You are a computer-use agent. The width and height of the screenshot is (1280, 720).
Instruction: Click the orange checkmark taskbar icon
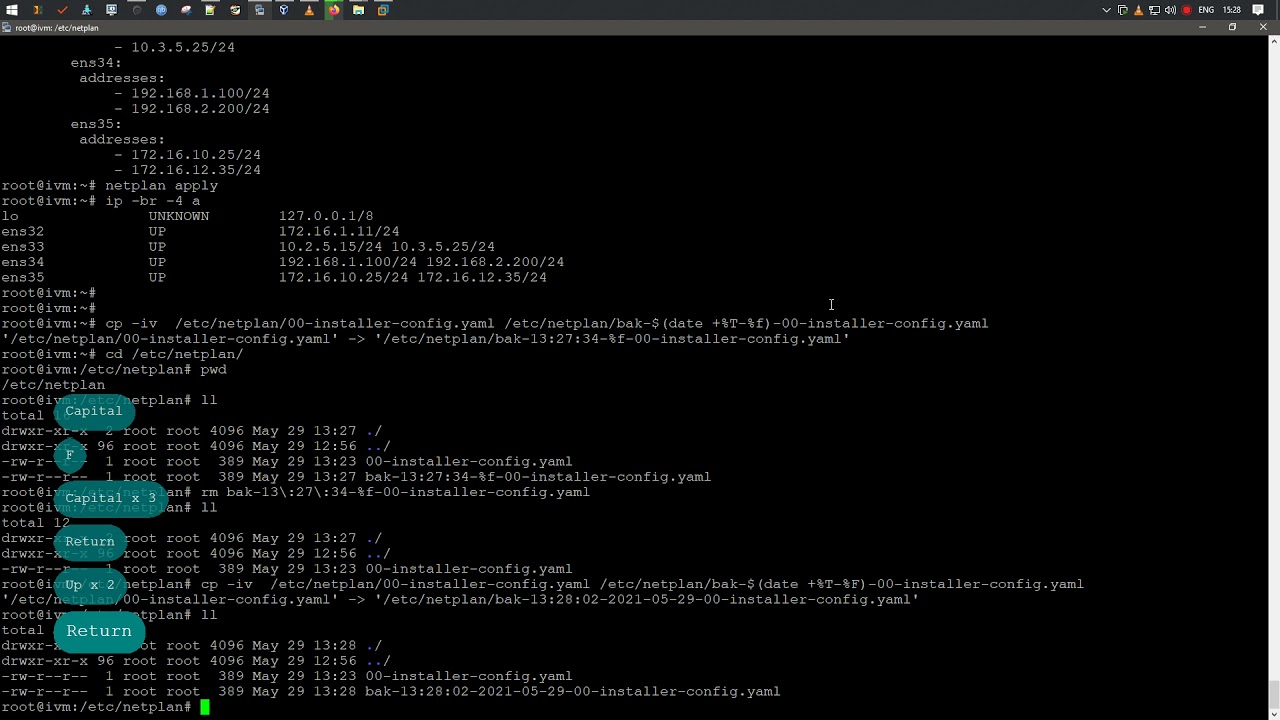tap(62, 10)
